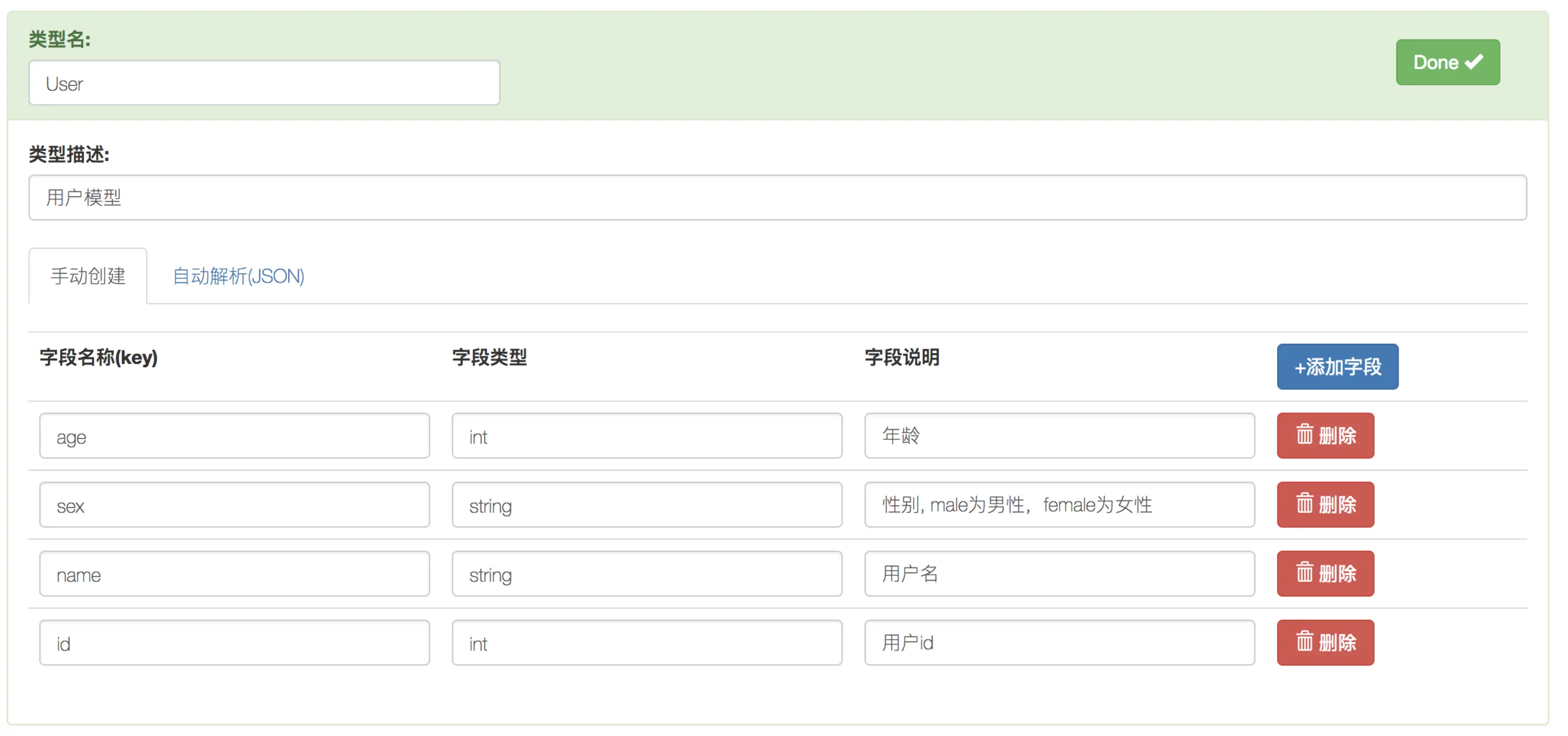The width and height of the screenshot is (1568, 736).
Task: Click trash icon in name row
Action: pos(1304,572)
